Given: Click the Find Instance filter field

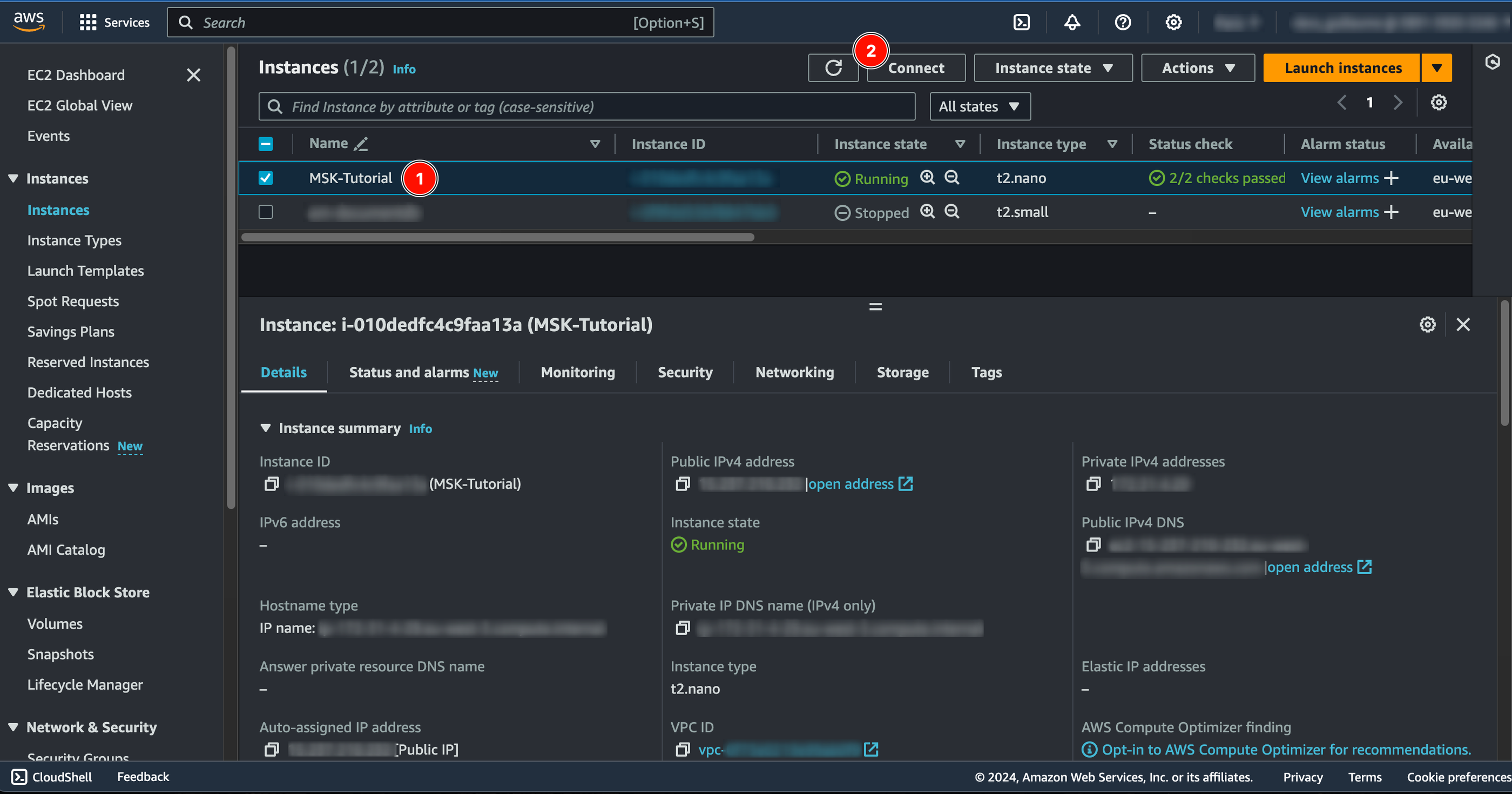Looking at the screenshot, I should pyautogui.click(x=587, y=106).
